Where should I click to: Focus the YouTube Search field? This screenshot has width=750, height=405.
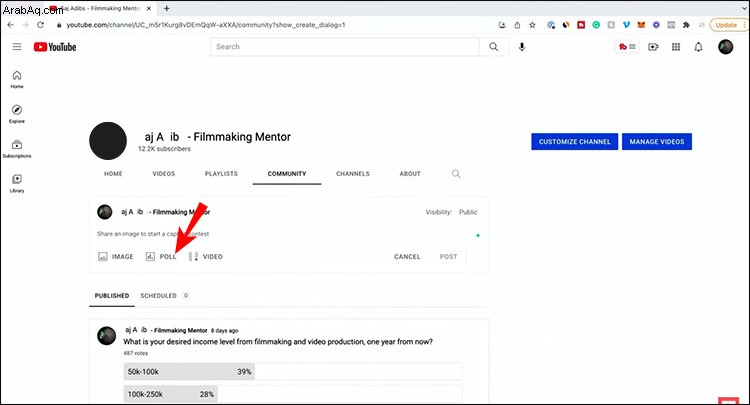344,47
